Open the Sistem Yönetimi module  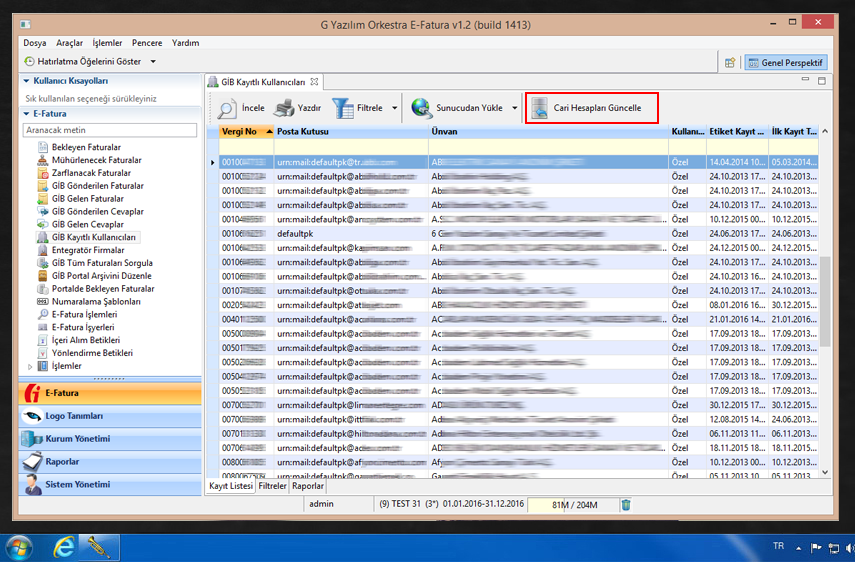tap(110, 485)
